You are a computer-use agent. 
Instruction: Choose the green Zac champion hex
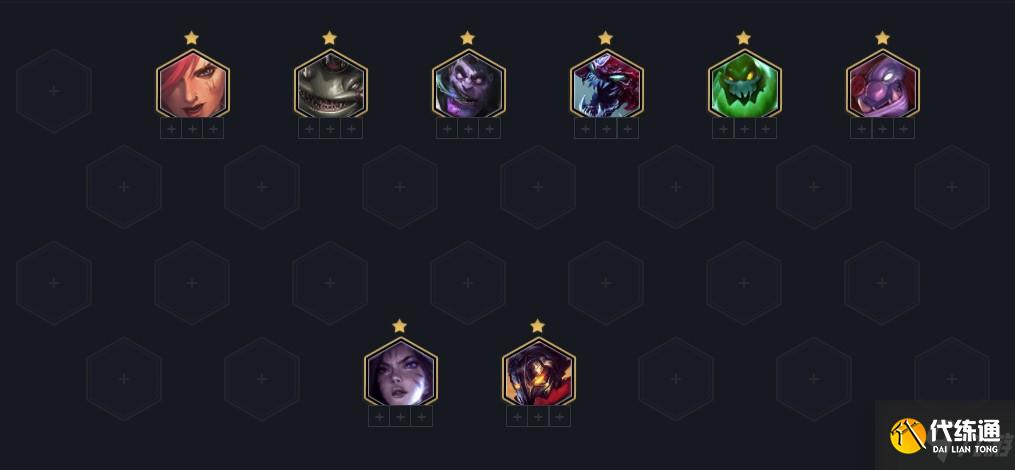[744, 85]
